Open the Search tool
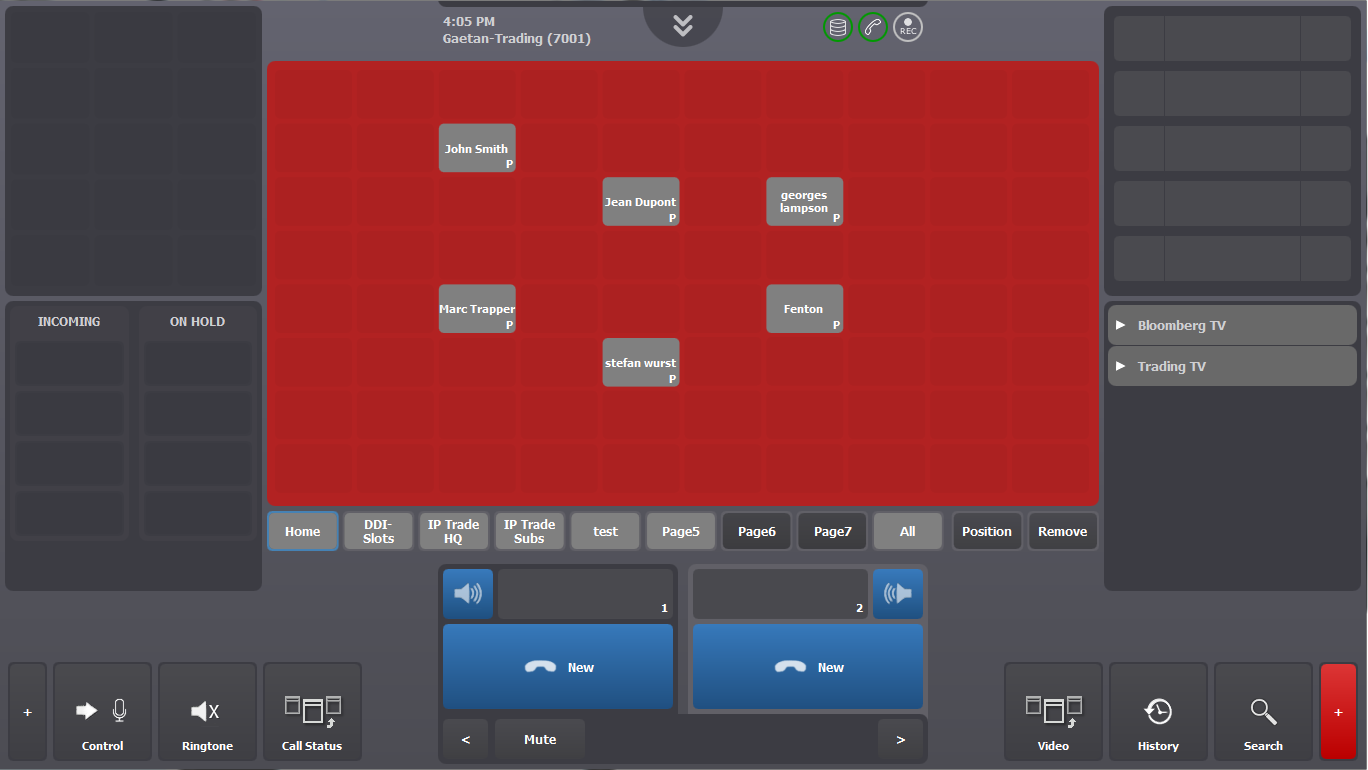1368x770 pixels. [x=1263, y=712]
